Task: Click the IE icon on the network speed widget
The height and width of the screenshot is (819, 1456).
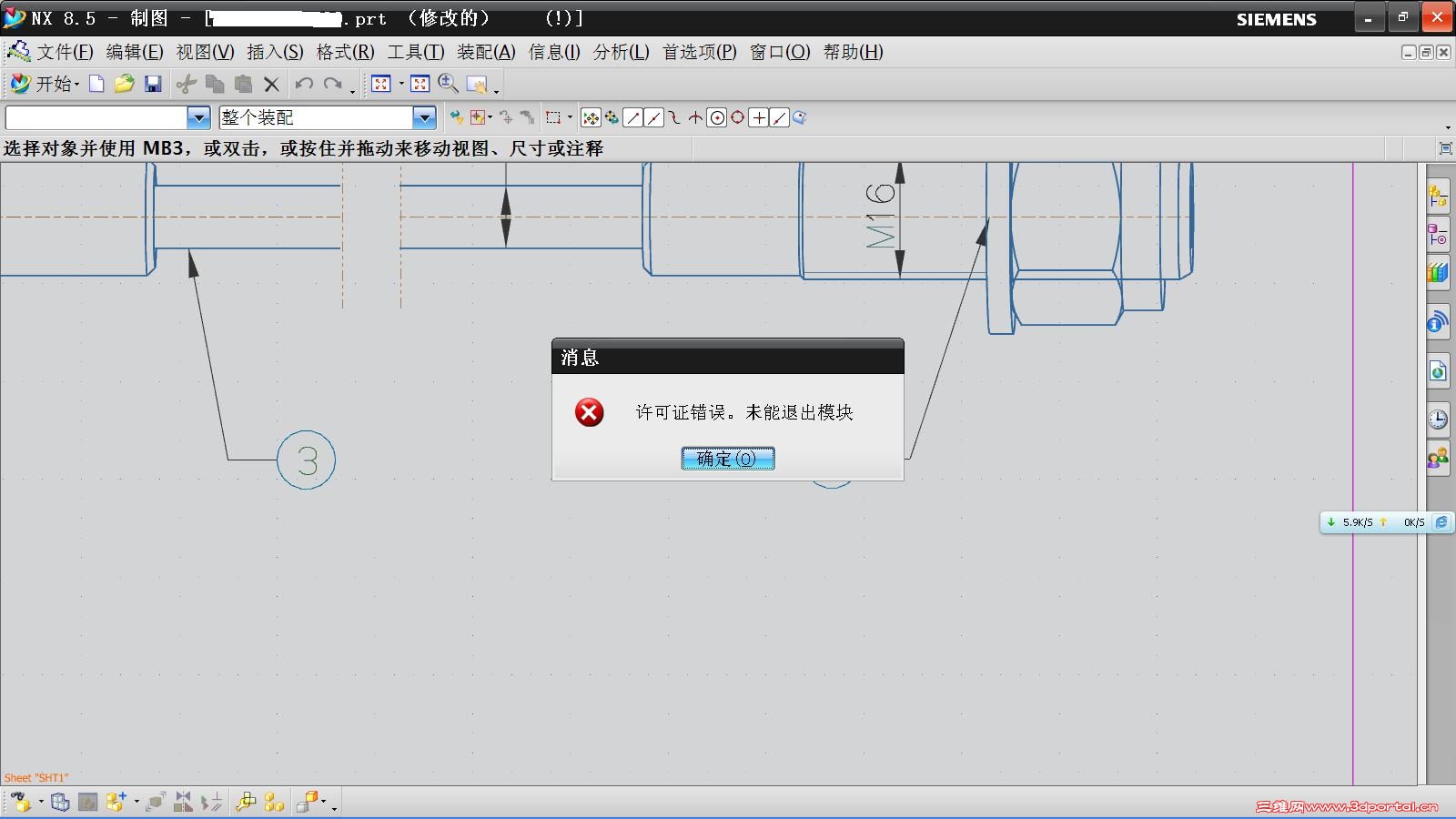Action: tap(1441, 522)
